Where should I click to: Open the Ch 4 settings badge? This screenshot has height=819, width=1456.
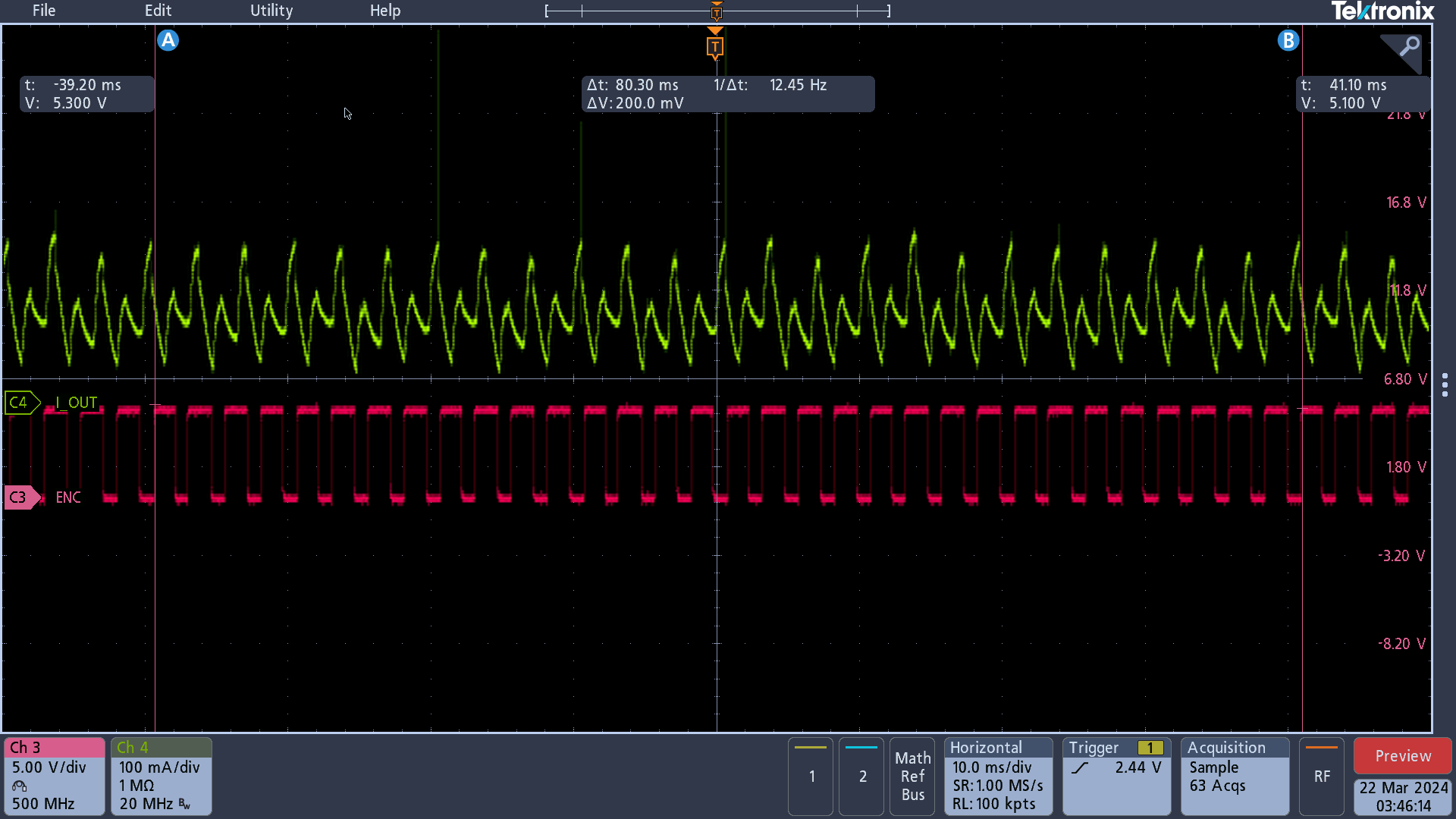pyautogui.click(x=161, y=776)
